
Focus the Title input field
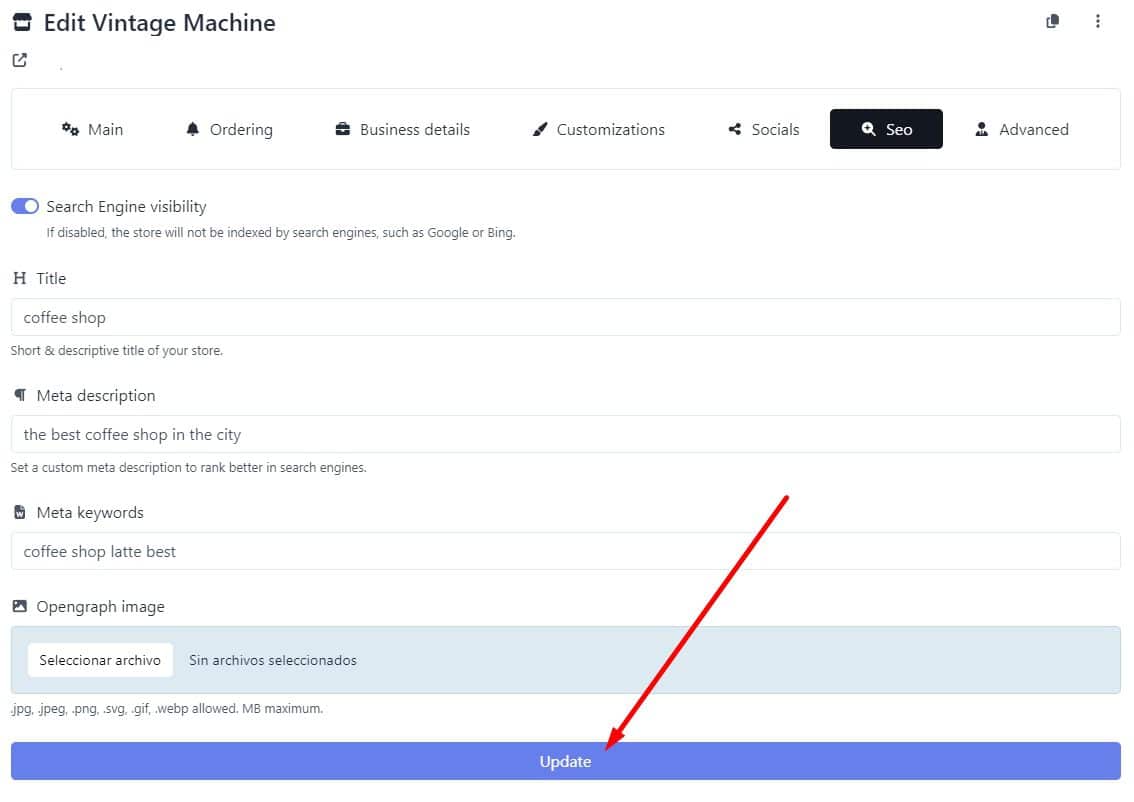pos(565,317)
